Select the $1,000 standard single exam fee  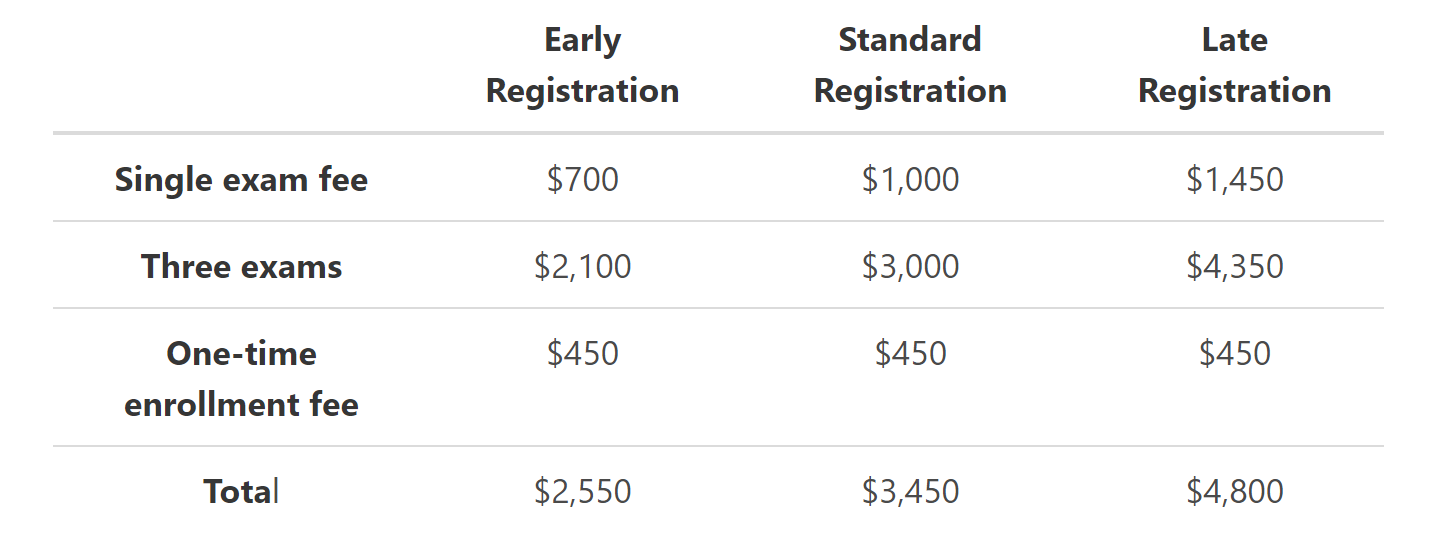910,180
